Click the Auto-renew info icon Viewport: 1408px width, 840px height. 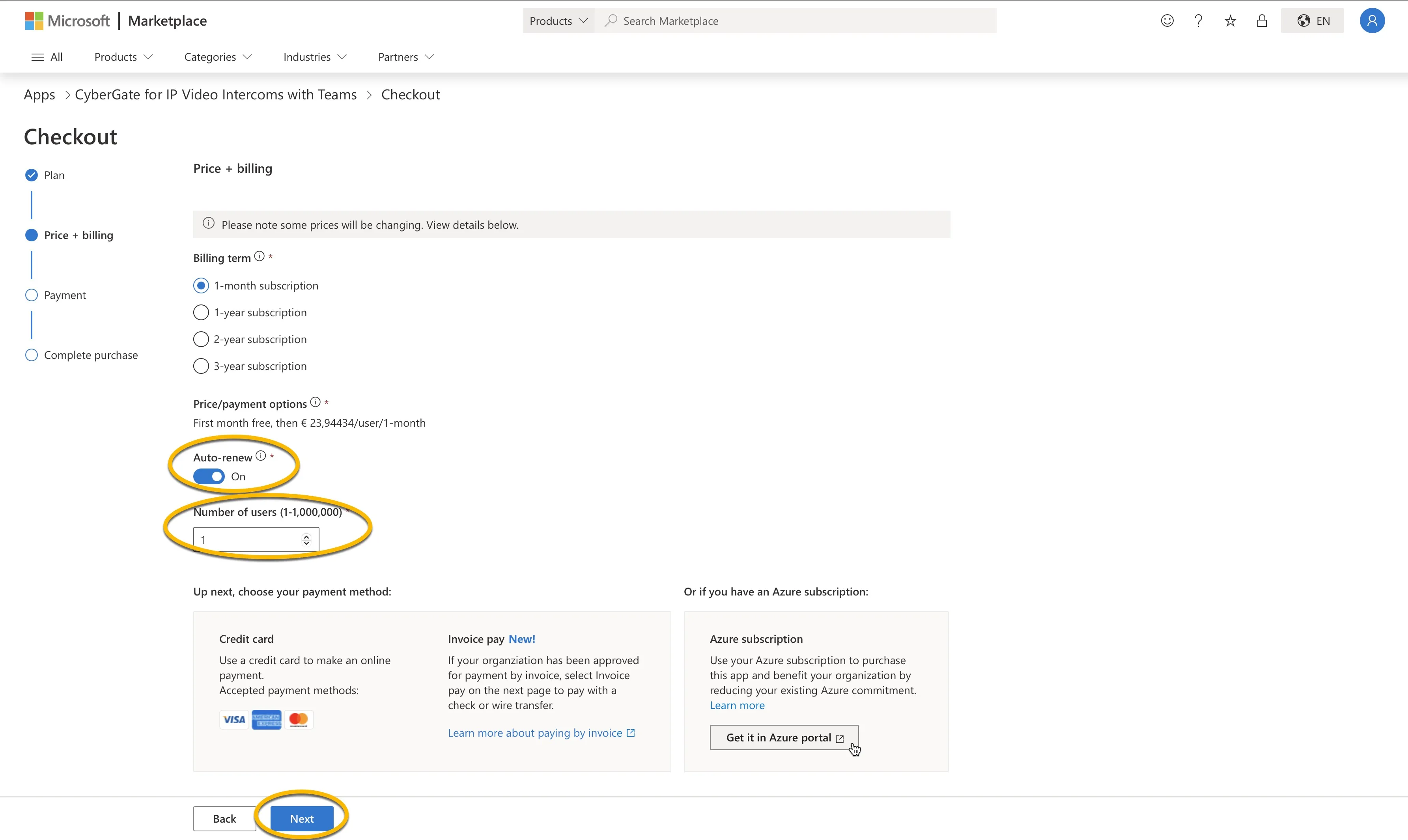(x=260, y=456)
